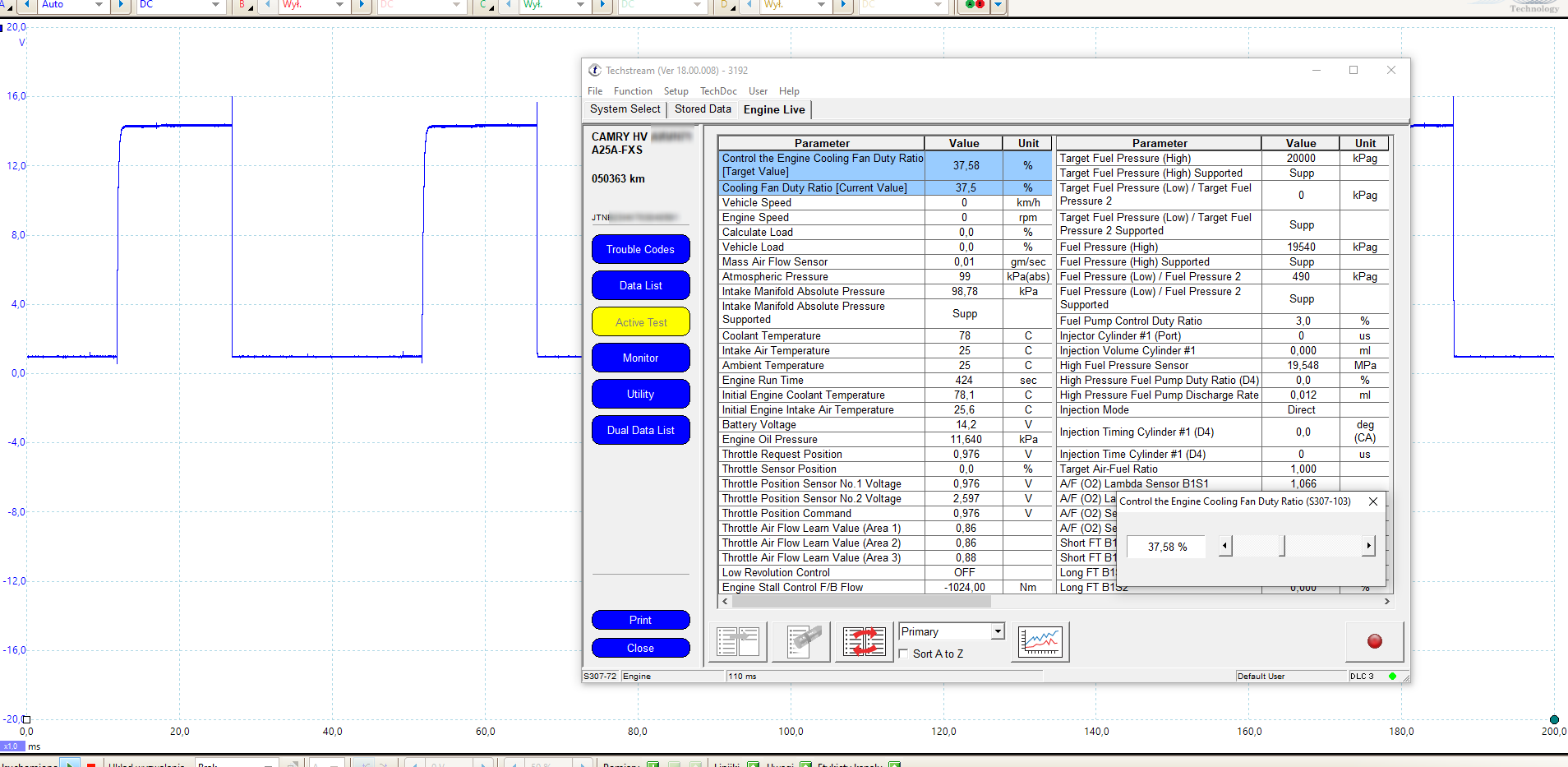This screenshot has height=767, width=1568.
Task: Click the Dual Data List button
Action: pos(640,430)
